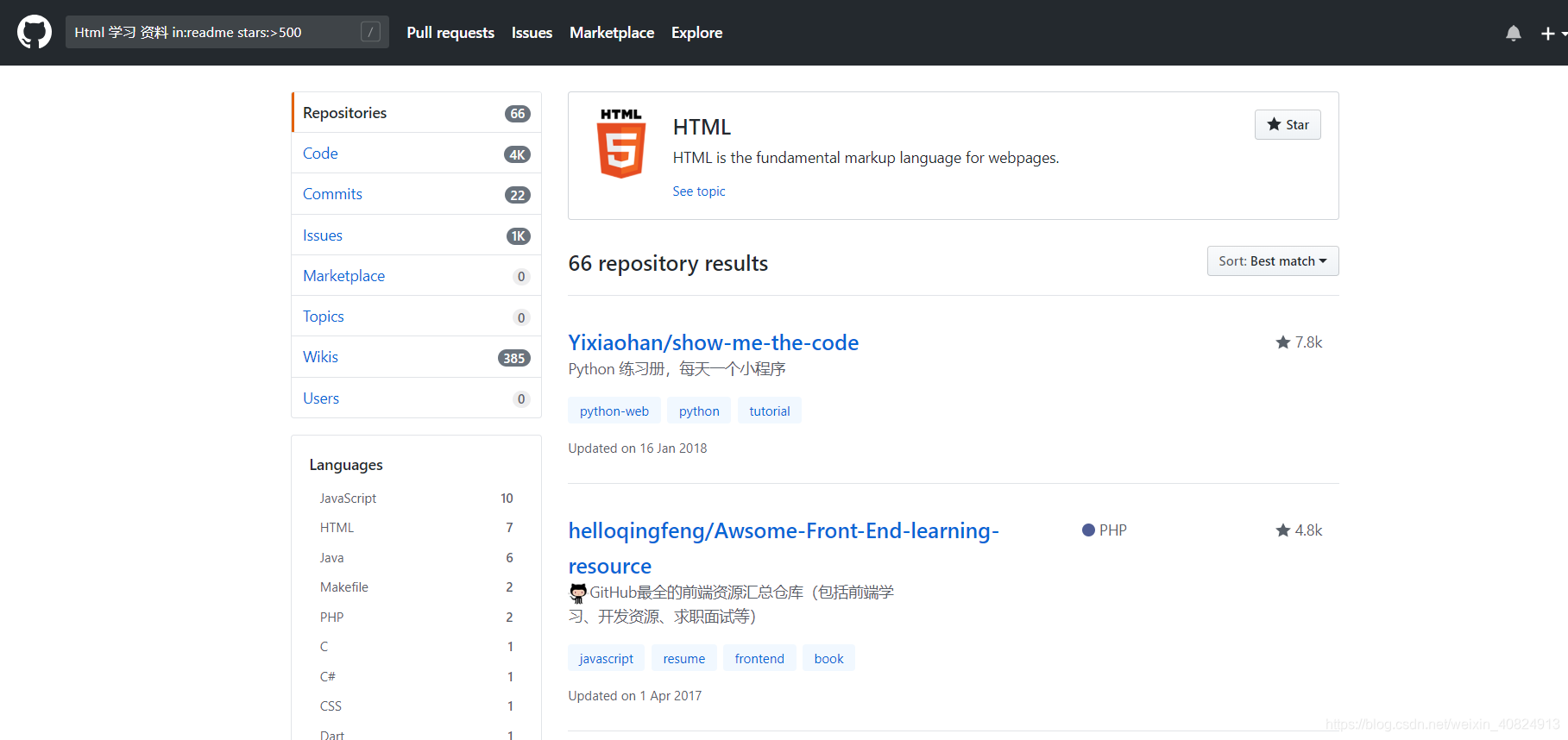The image size is (1568, 740).
Task: Filter by CSS language
Action: point(416,706)
